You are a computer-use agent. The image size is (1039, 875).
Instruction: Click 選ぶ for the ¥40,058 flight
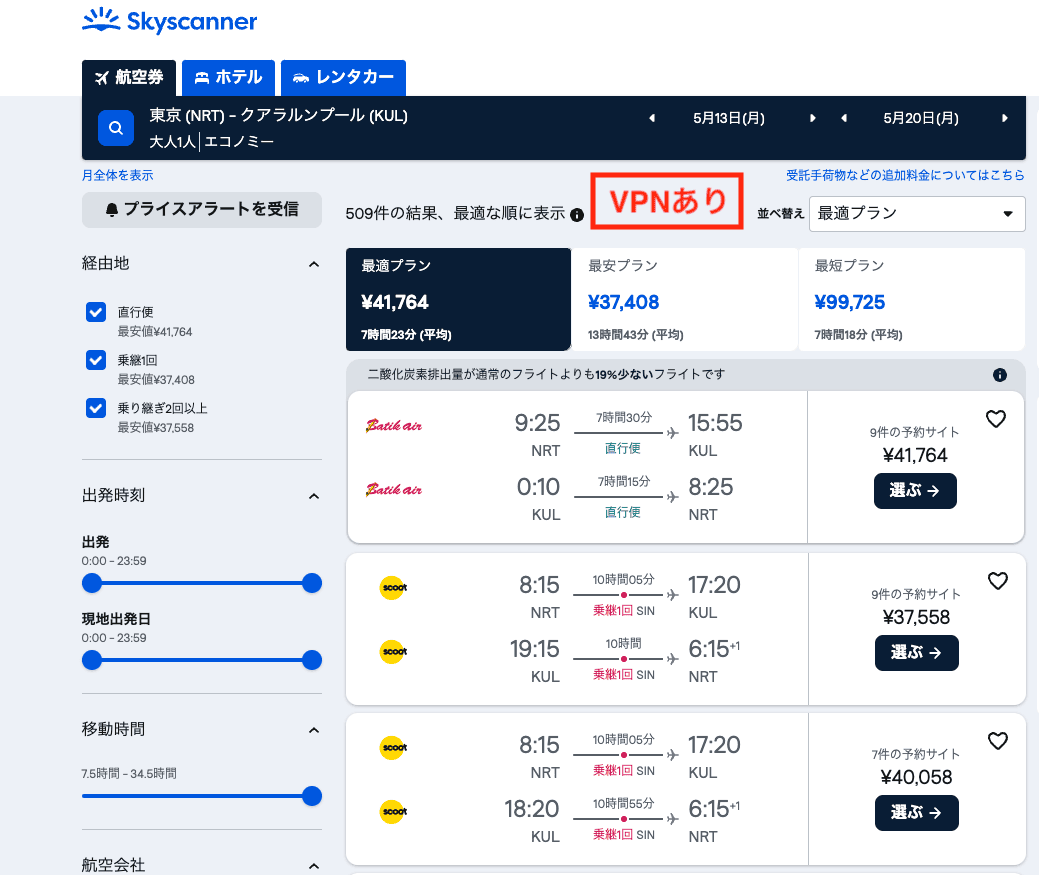click(916, 813)
